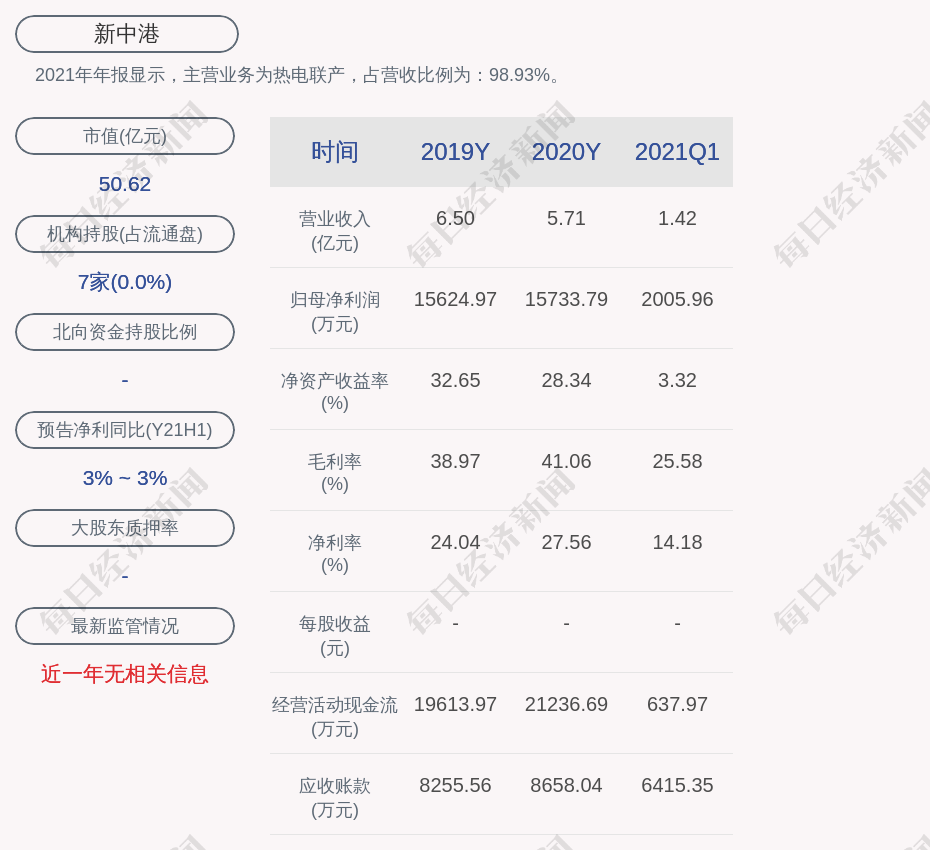The height and width of the screenshot is (850, 930).
Task: Click operating cash flow value 21236.69
Action: point(566,704)
